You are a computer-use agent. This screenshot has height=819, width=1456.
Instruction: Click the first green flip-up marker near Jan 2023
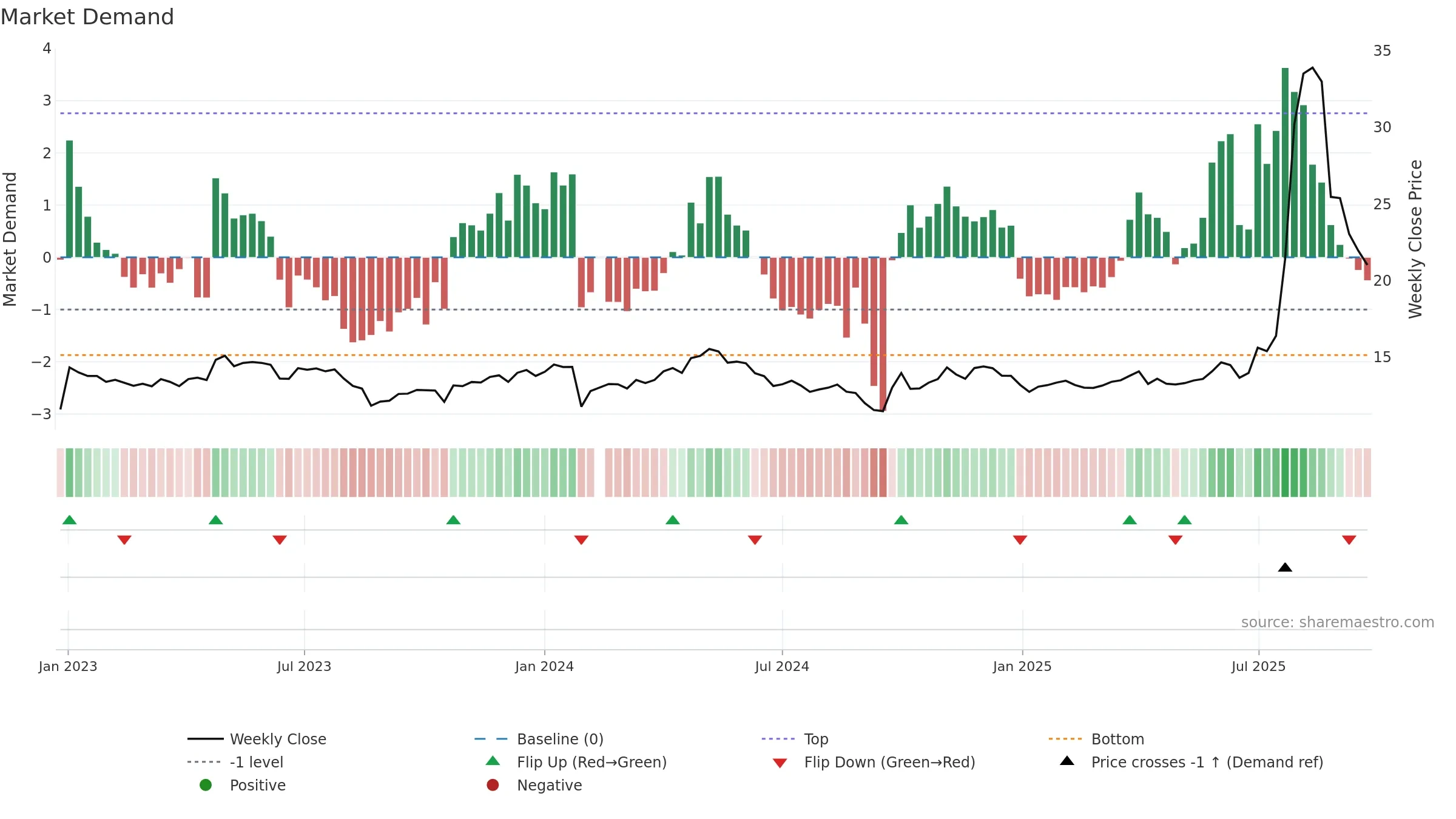tap(70, 520)
